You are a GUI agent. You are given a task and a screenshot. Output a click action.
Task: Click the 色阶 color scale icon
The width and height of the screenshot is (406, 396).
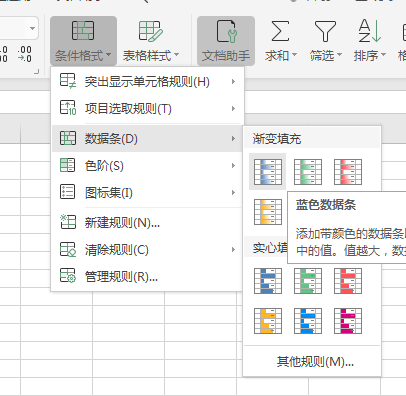click(x=68, y=165)
